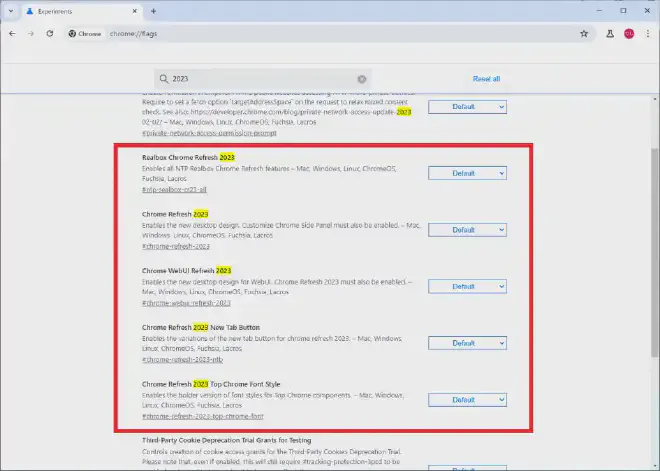Click the #private-network-access-permission-prompt link
The image size is (660, 471).
[209, 133]
